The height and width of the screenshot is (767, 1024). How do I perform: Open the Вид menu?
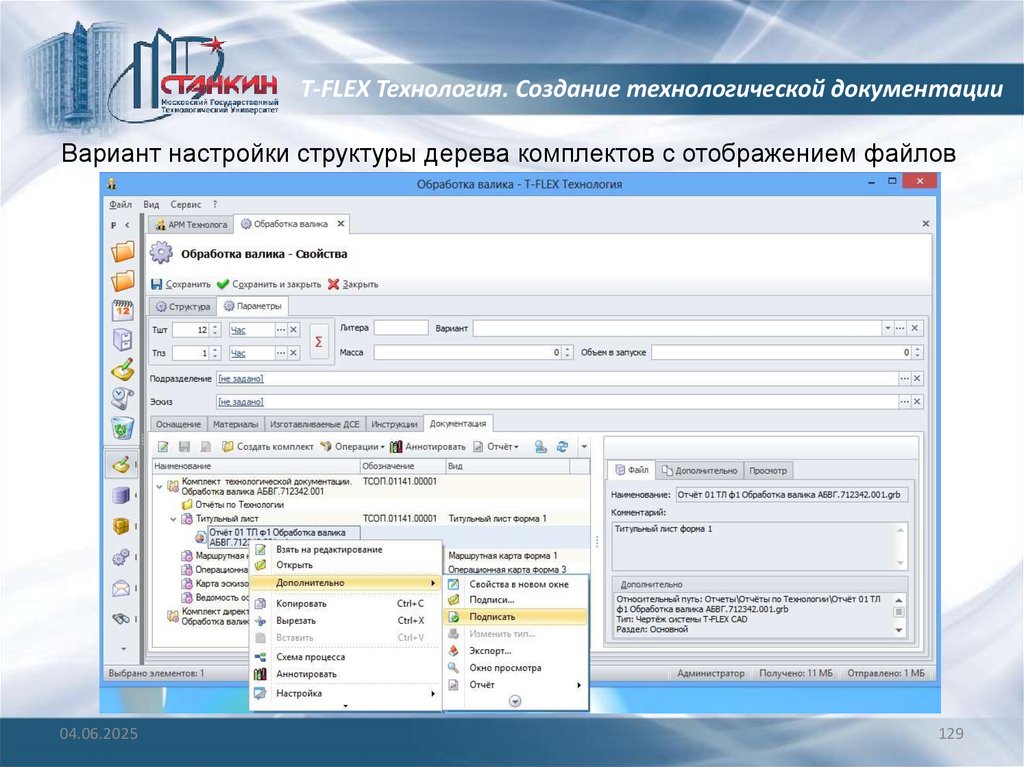(x=151, y=204)
